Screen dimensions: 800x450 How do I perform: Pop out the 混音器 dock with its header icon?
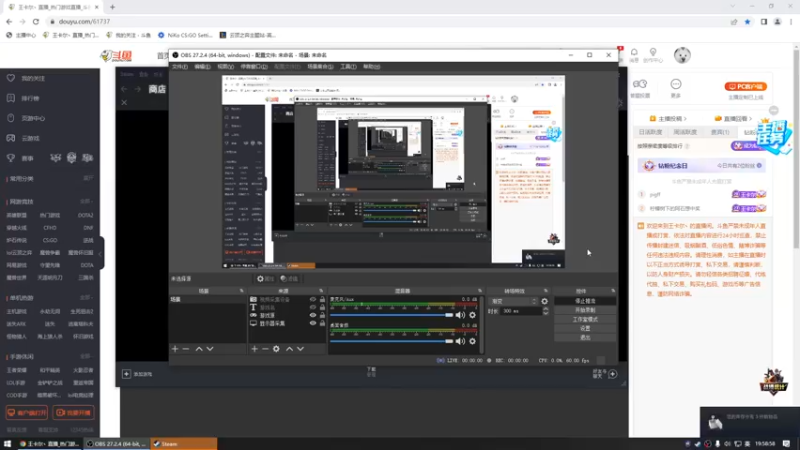click(480, 291)
